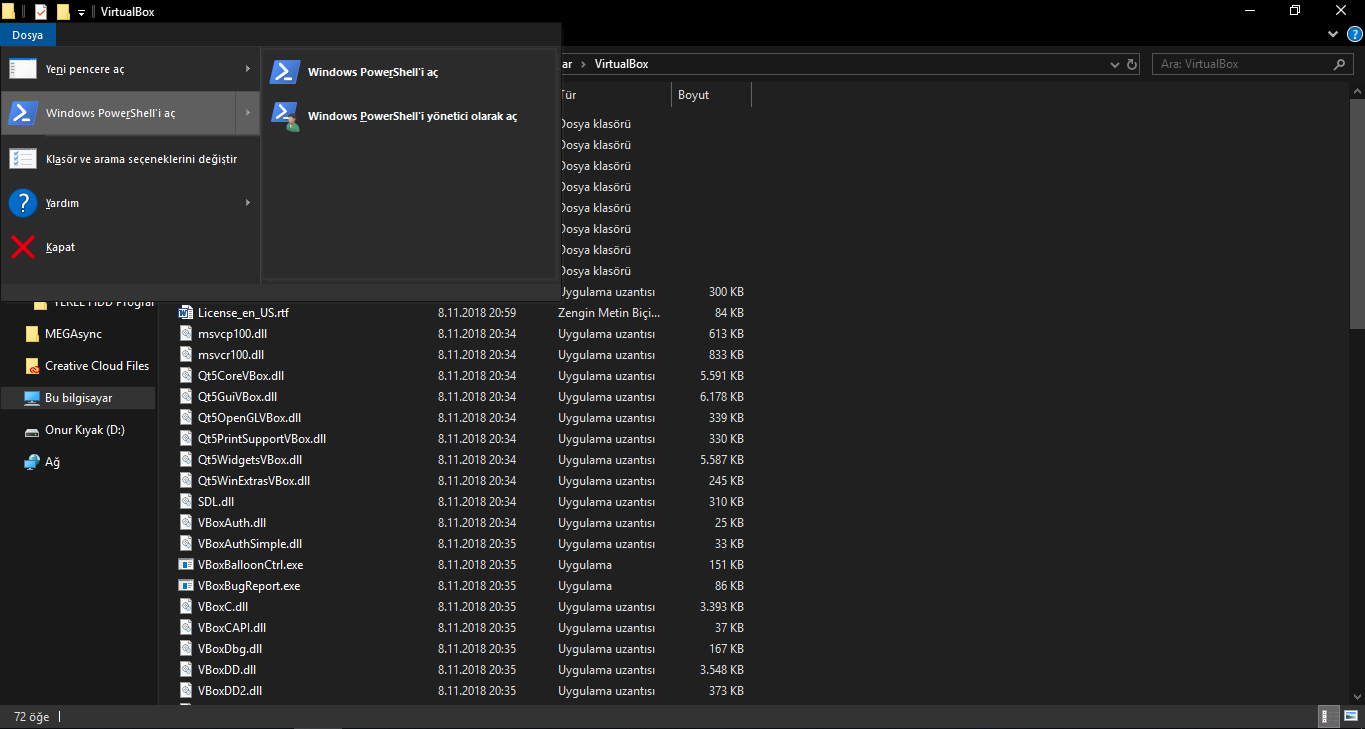
Task: Click the New folder quick access icon
Action: pos(63,12)
